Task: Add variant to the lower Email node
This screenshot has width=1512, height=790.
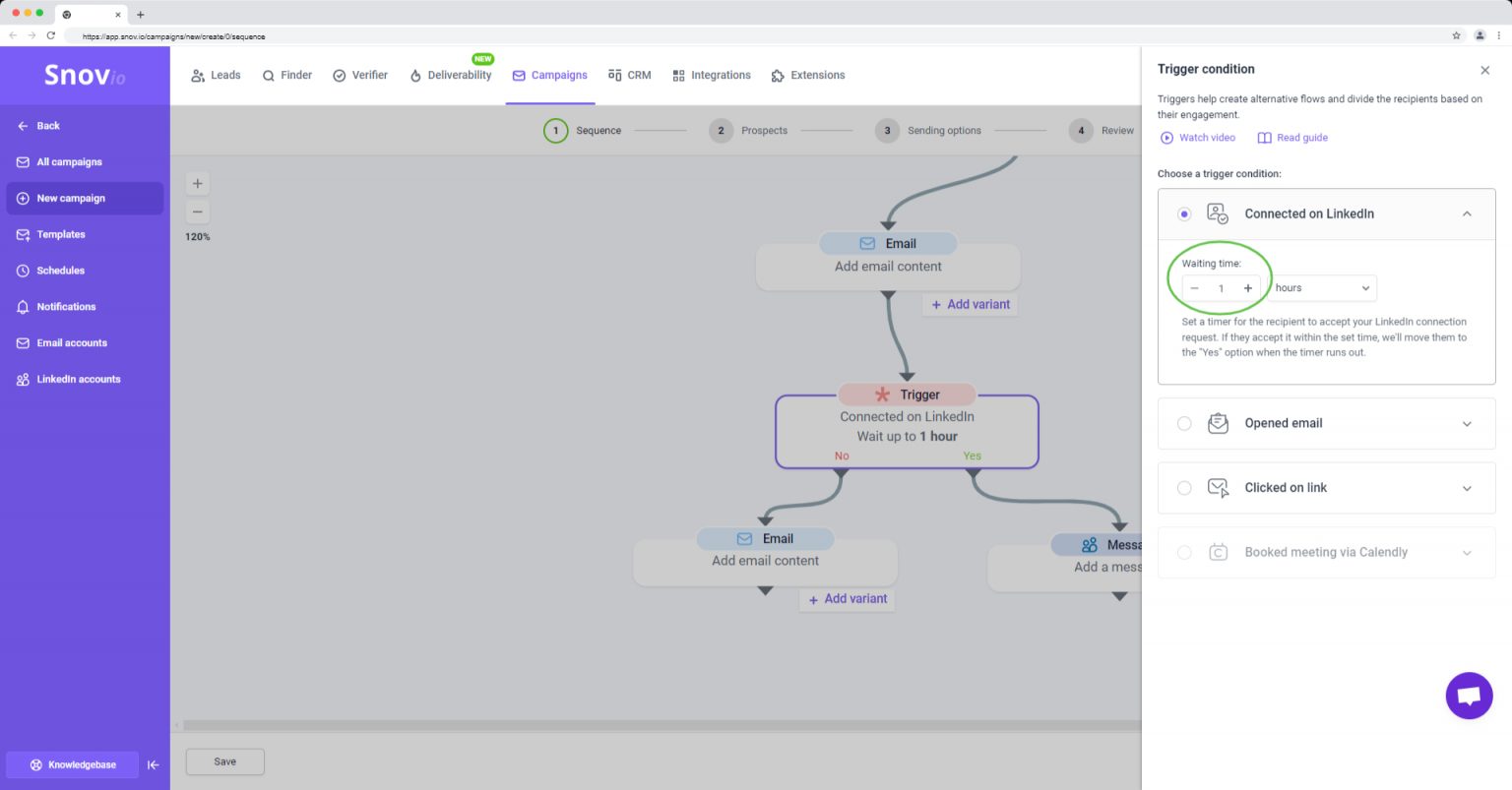Action: click(x=848, y=598)
